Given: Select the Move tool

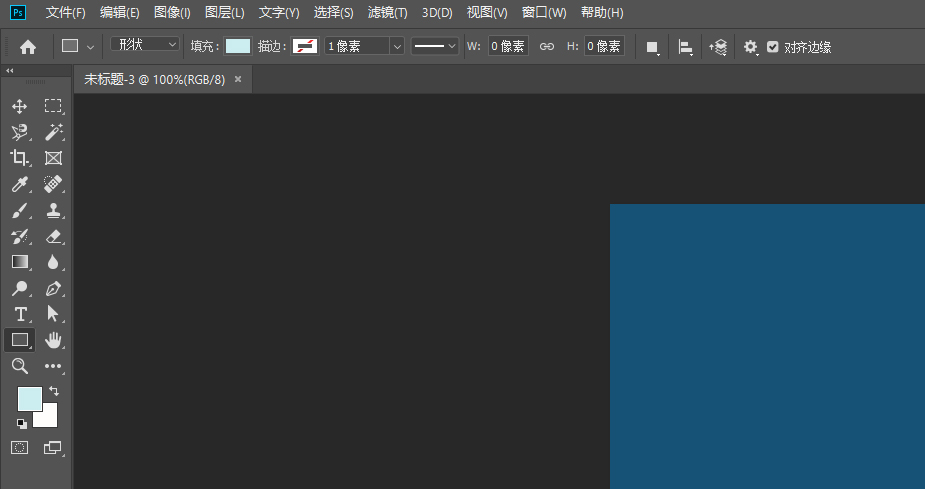Looking at the screenshot, I should point(20,106).
